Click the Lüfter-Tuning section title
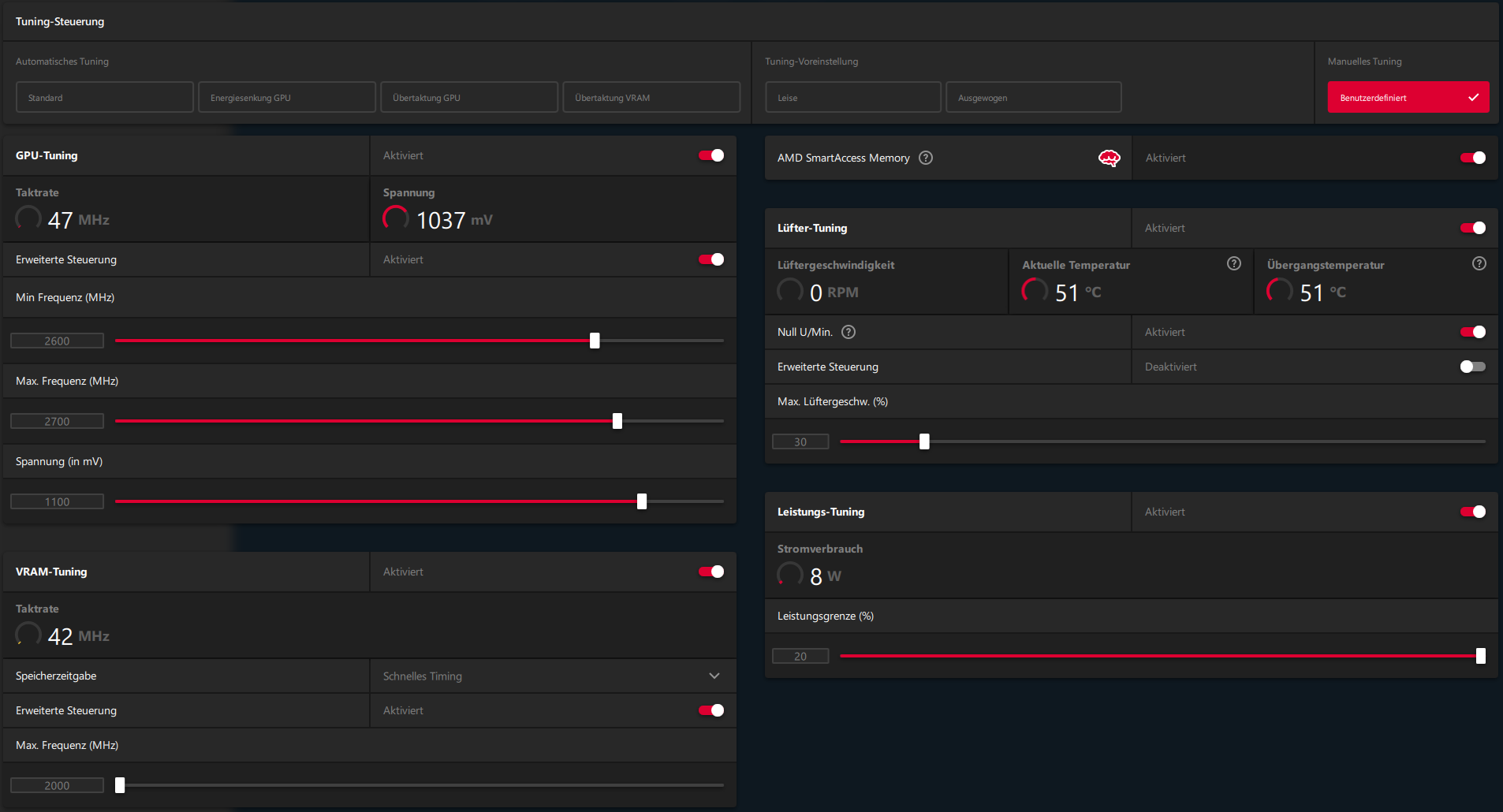1503x812 pixels. tap(812, 228)
